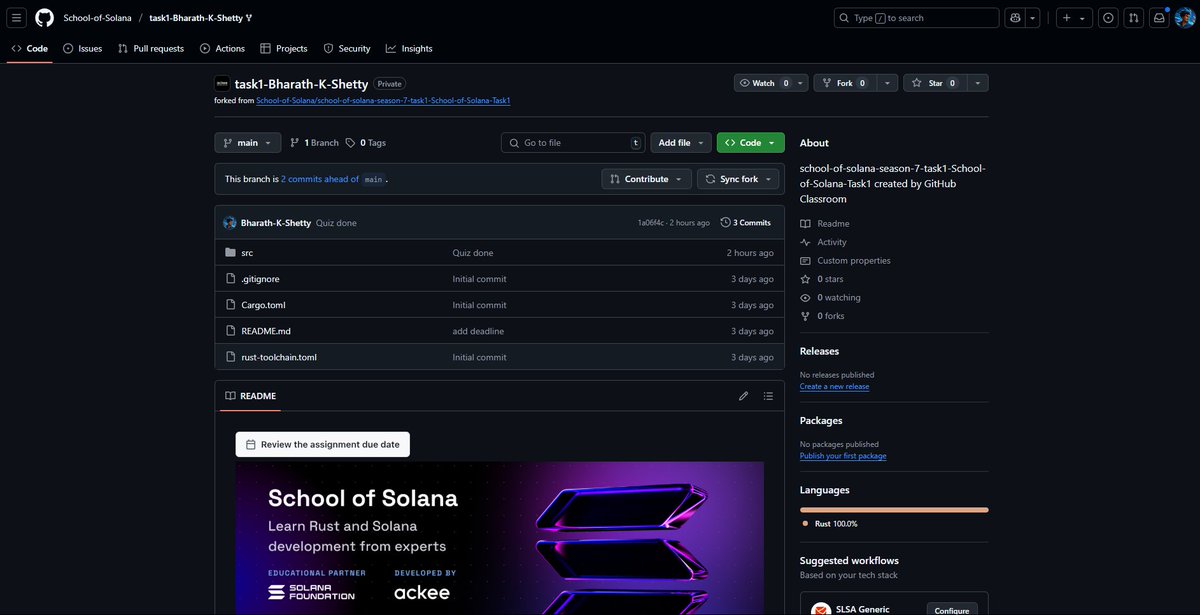Open the user profile avatar menu
The width and height of the screenshot is (1200, 615).
pyautogui.click(x=1185, y=18)
